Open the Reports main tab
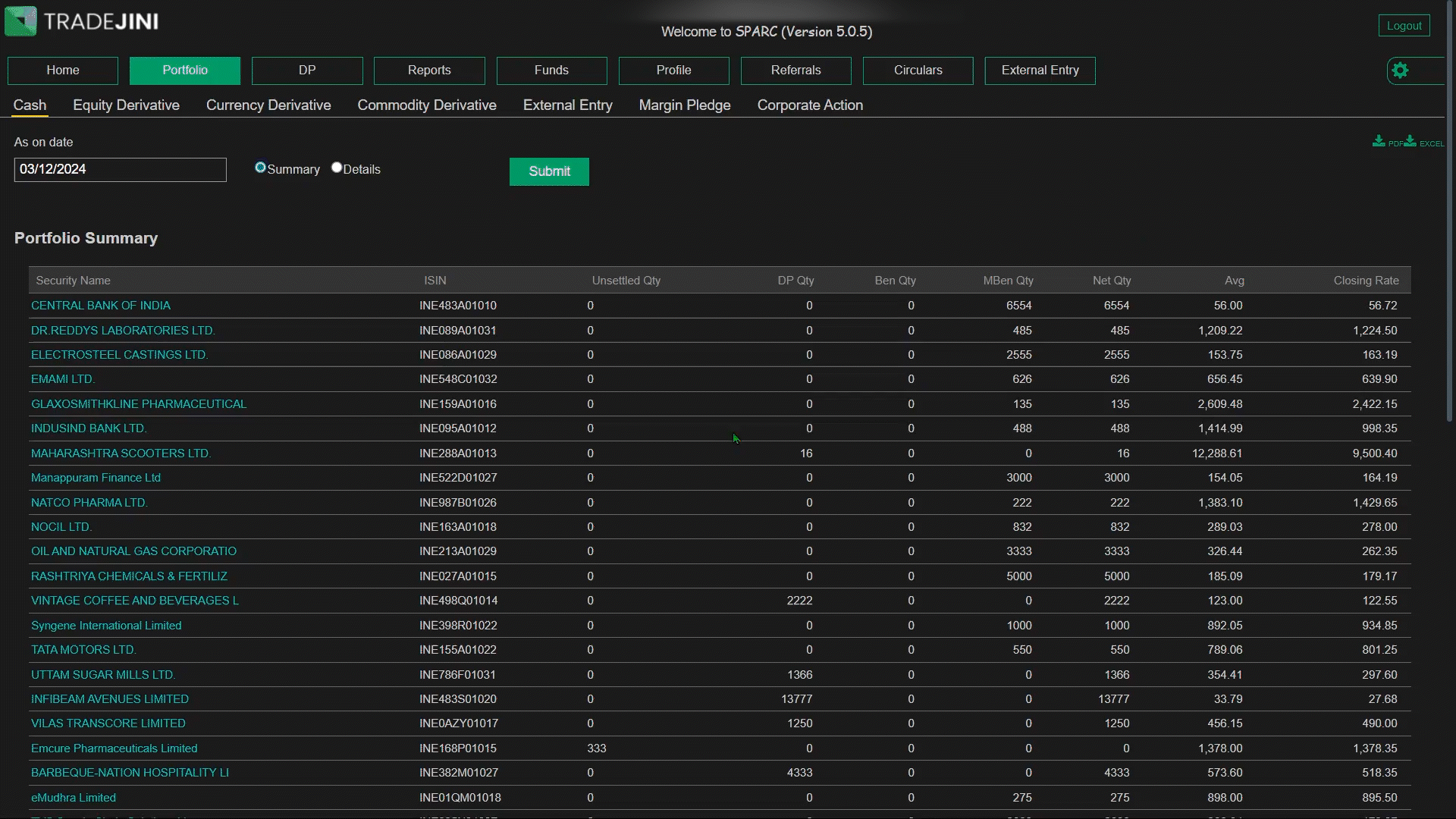1456x819 pixels. (429, 71)
